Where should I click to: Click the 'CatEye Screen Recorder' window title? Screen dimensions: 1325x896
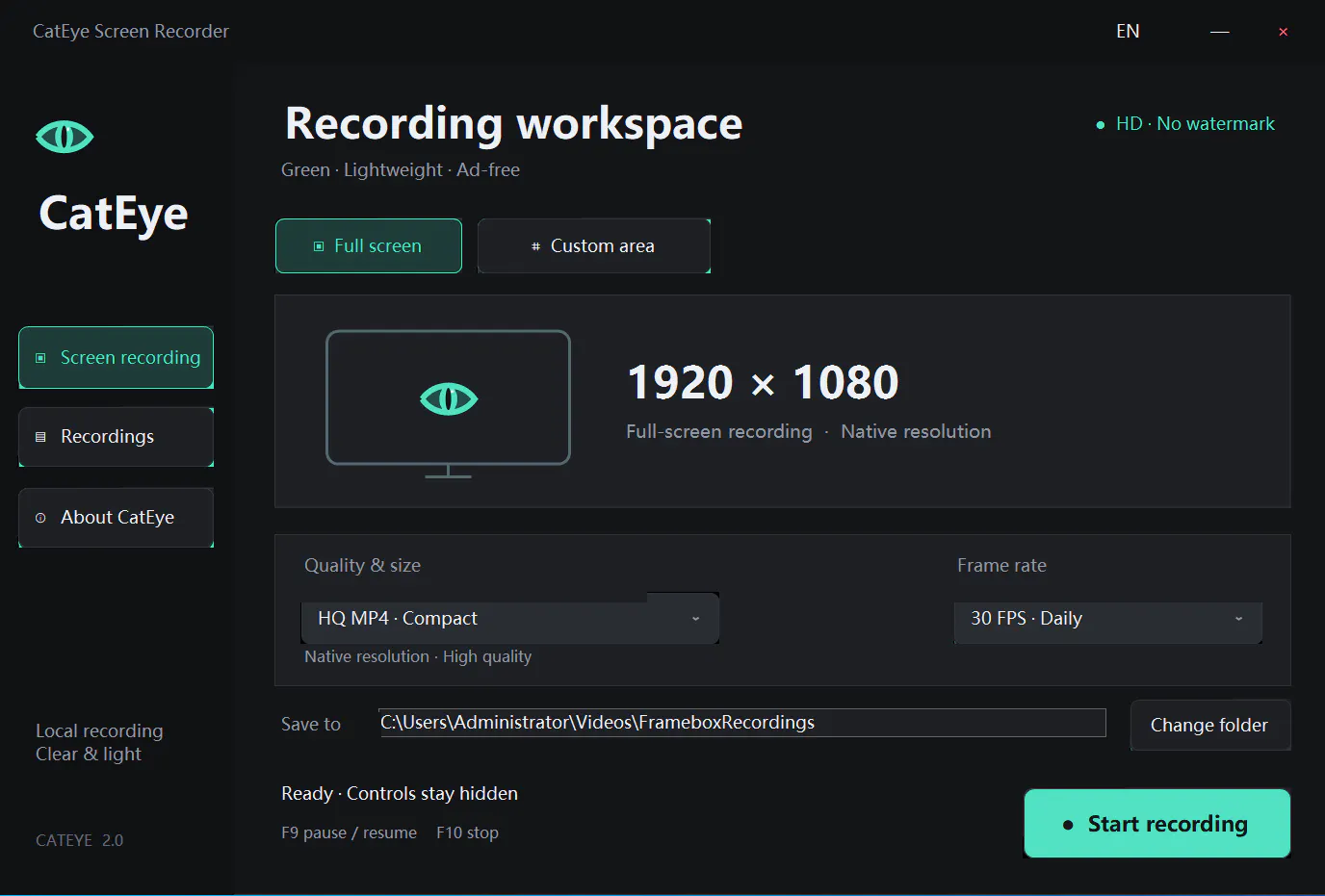[x=131, y=32]
